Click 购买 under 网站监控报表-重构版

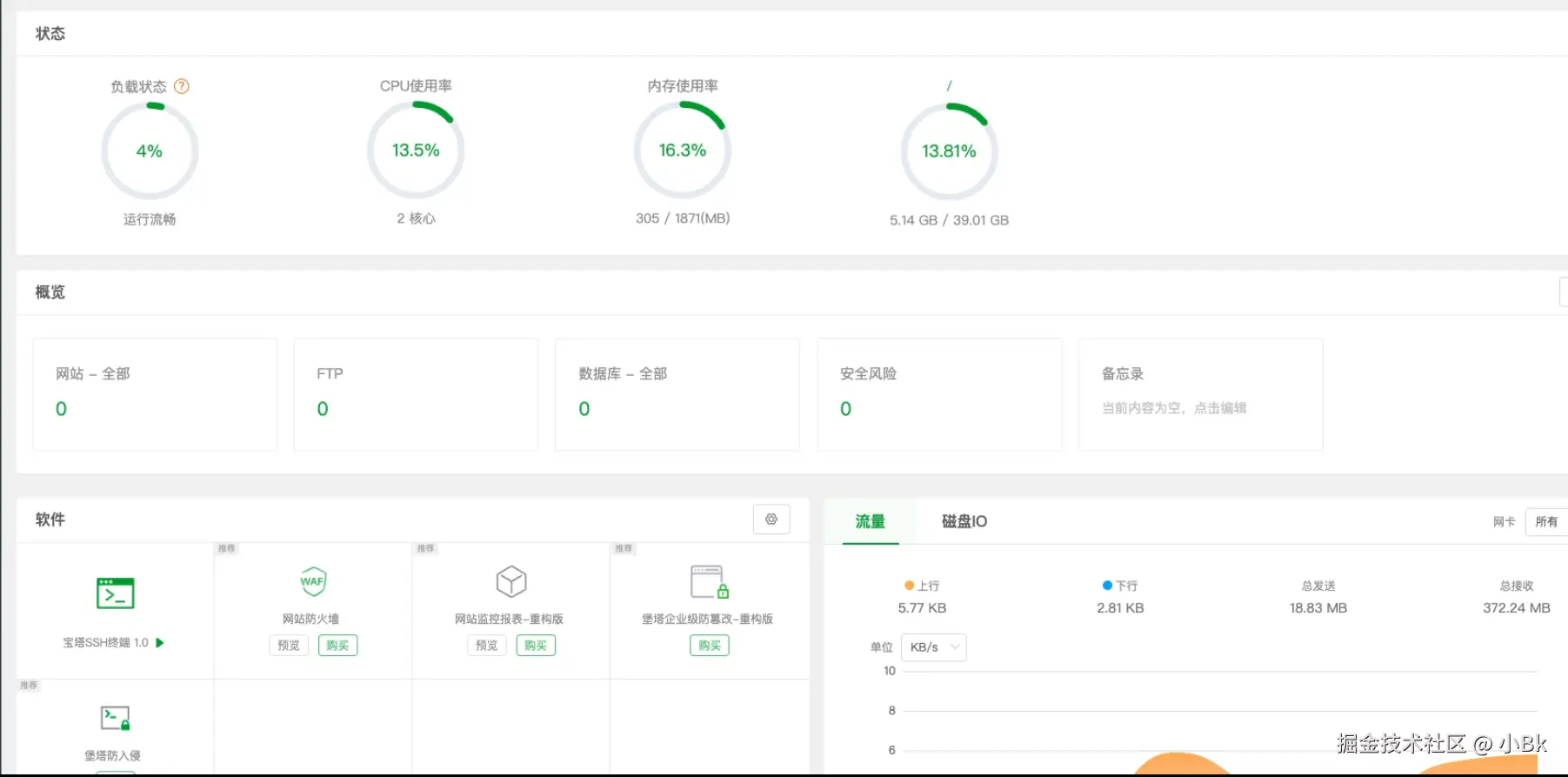[536, 646]
